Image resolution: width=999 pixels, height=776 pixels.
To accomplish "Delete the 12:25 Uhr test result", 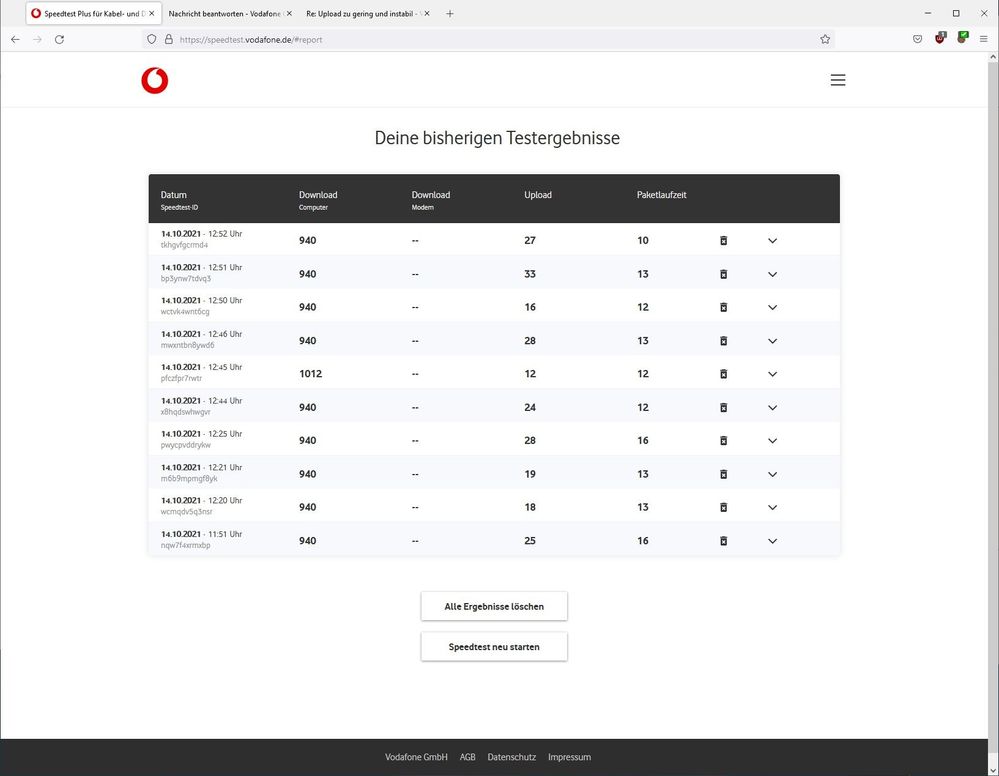I will pyautogui.click(x=723, y=441).
